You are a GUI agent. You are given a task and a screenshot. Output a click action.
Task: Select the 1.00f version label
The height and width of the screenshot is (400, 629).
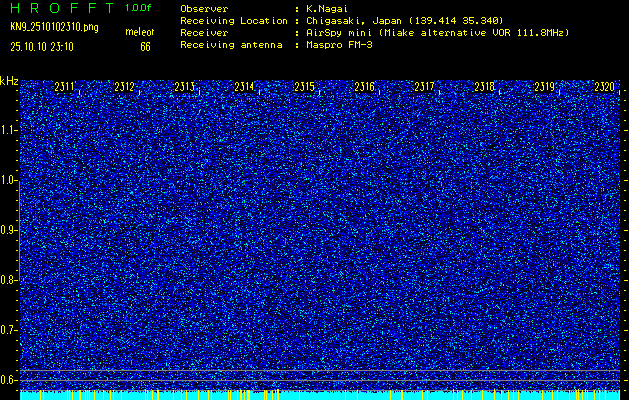139,8
